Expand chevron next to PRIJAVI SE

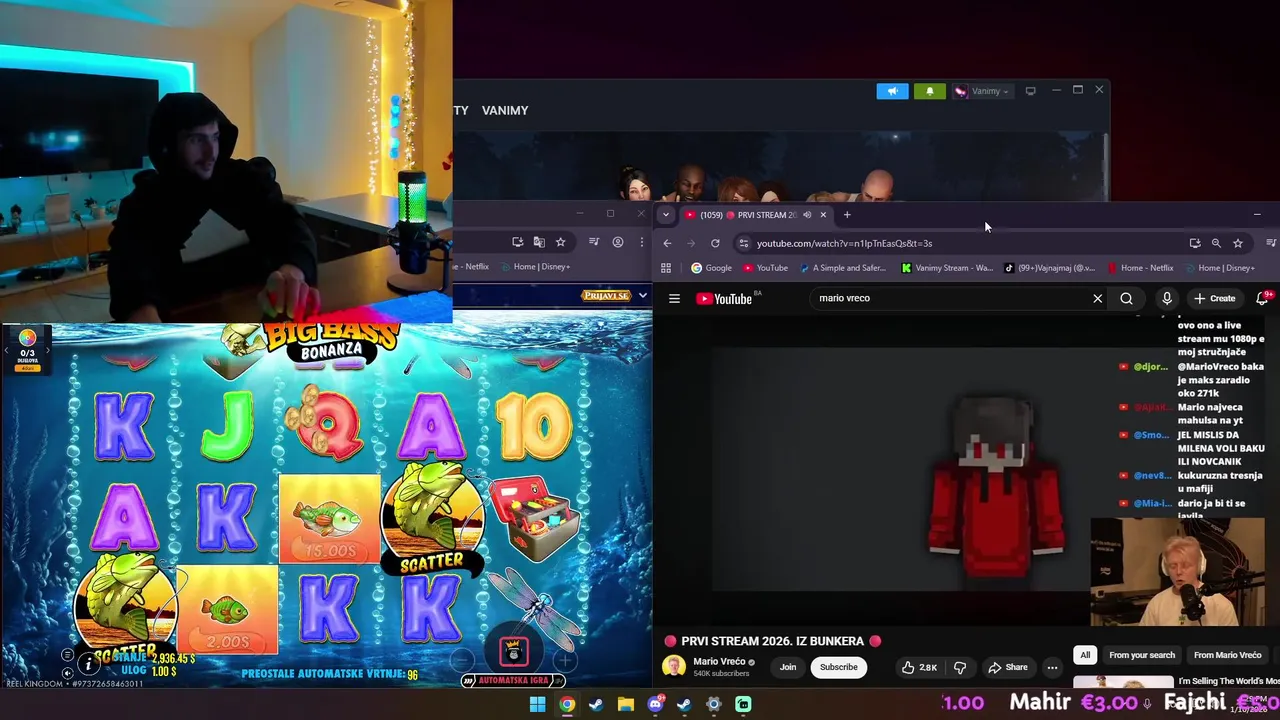(x=642, y=296)
